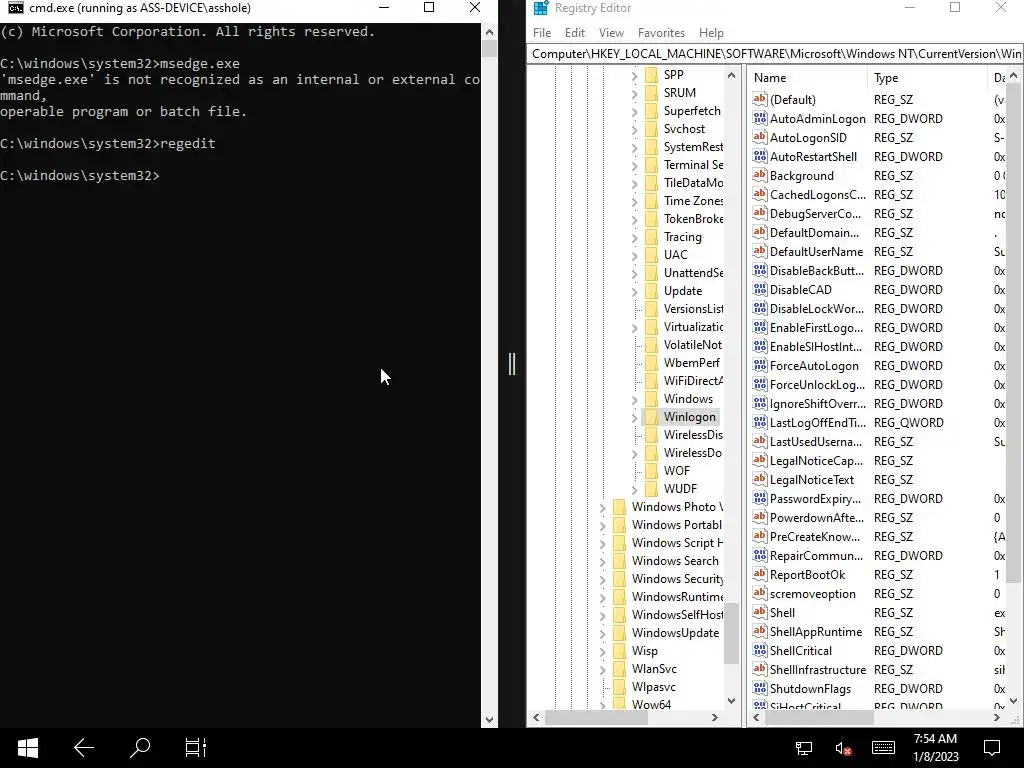Select the ShellInfrastructure value

pyautogui.click(x=818, y=669)
